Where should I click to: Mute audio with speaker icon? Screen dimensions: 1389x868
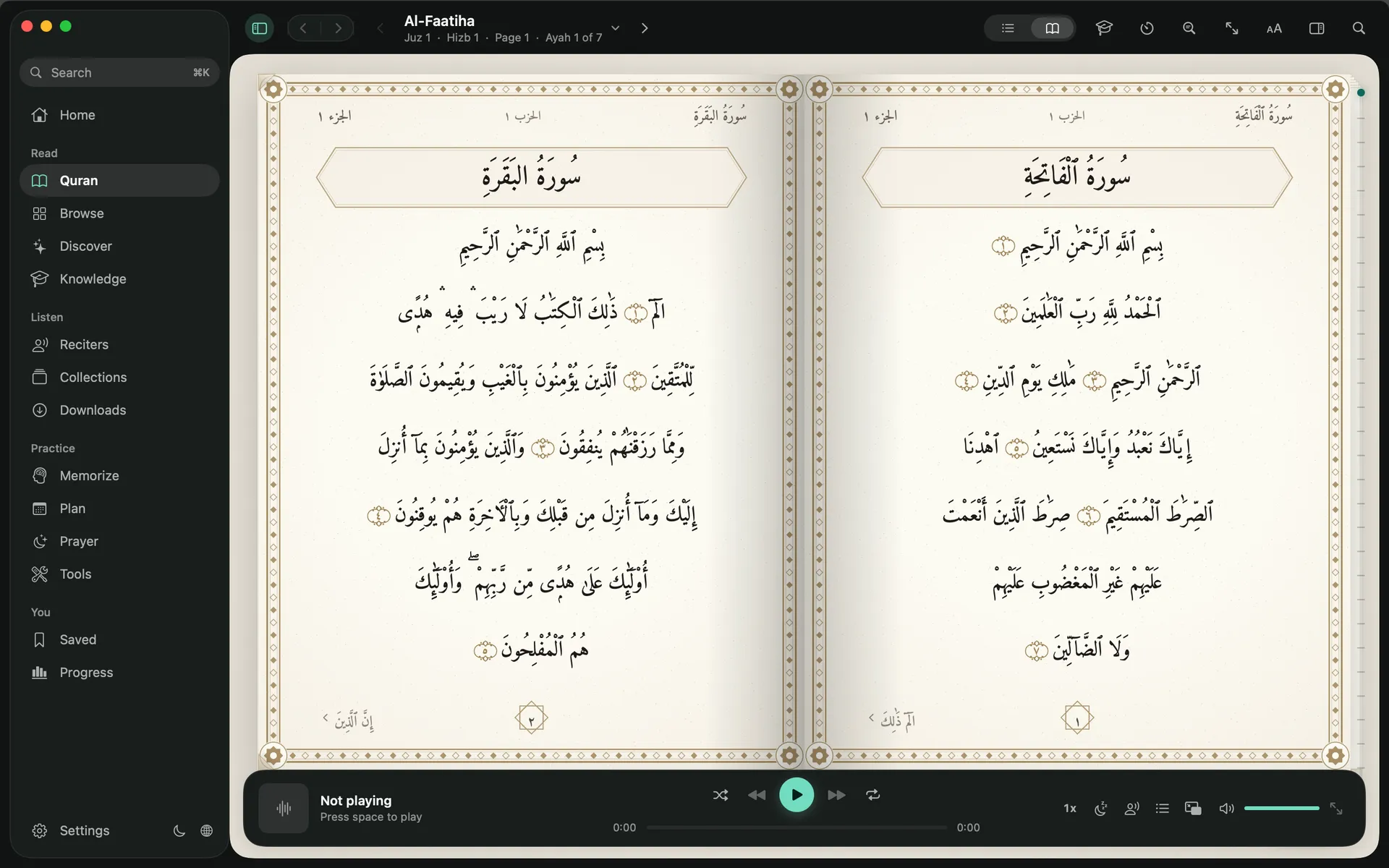(x=1226, y=809)
